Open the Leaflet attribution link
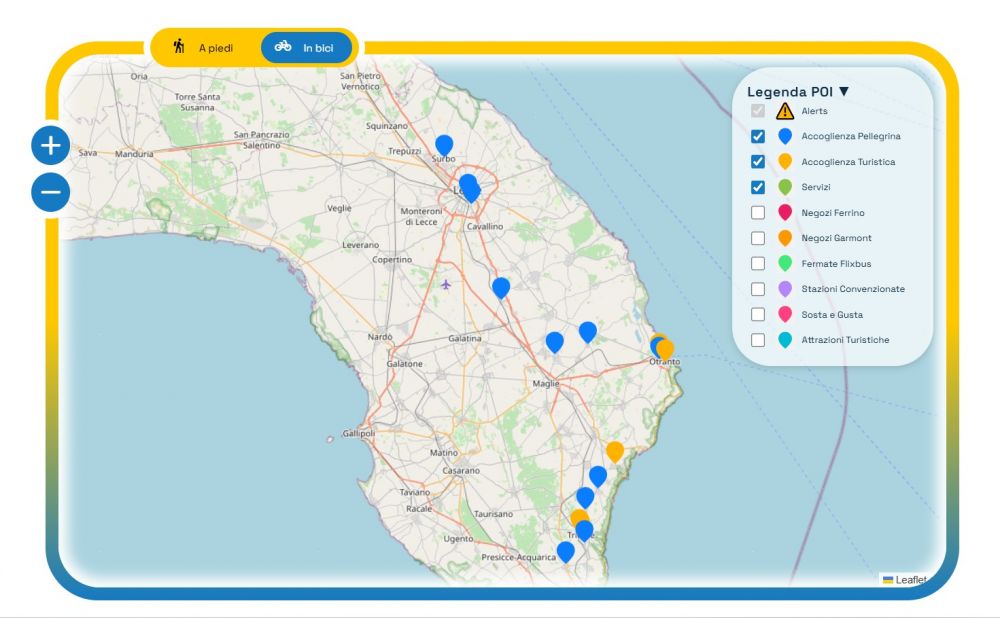This screenshot has width=1000, height=618. click(910, 580)
